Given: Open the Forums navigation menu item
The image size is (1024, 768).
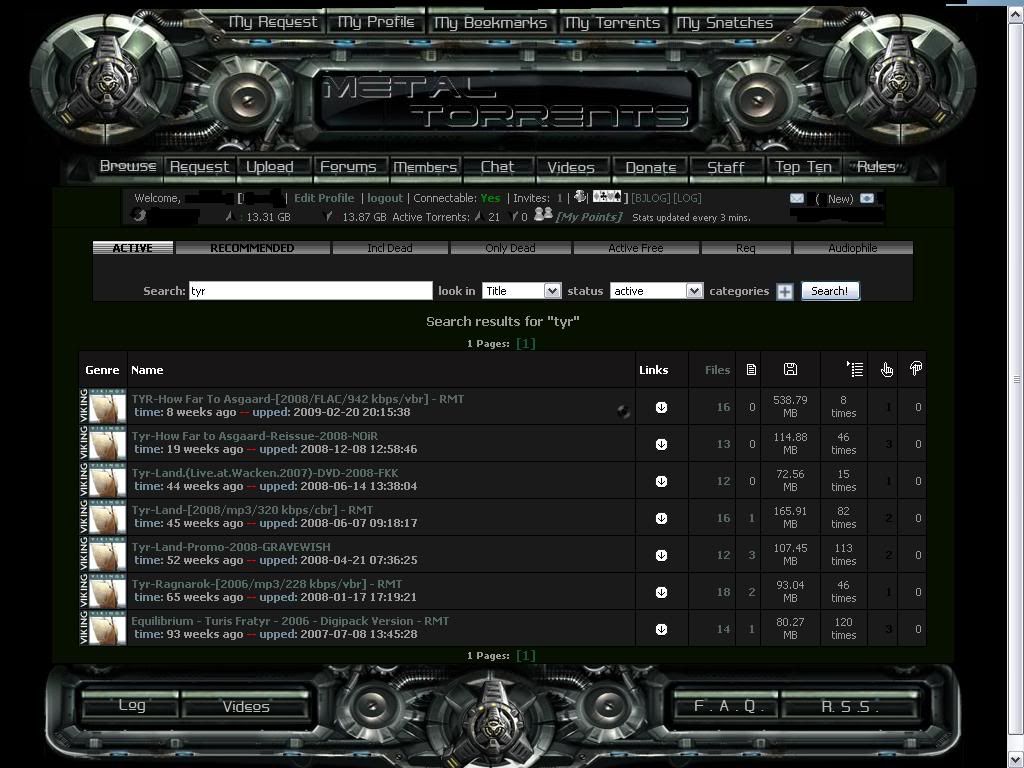Looking at the screenshot, I should (x=348, y=167).
